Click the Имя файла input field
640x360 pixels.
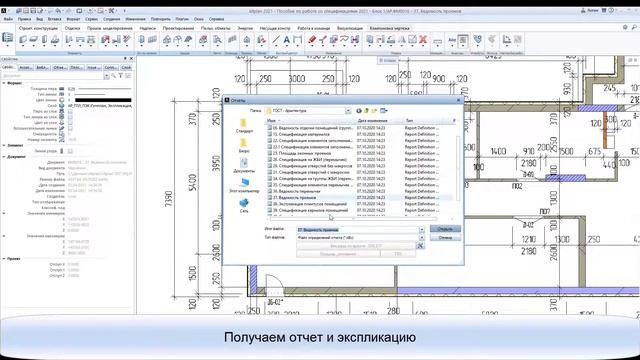point(358,230)
